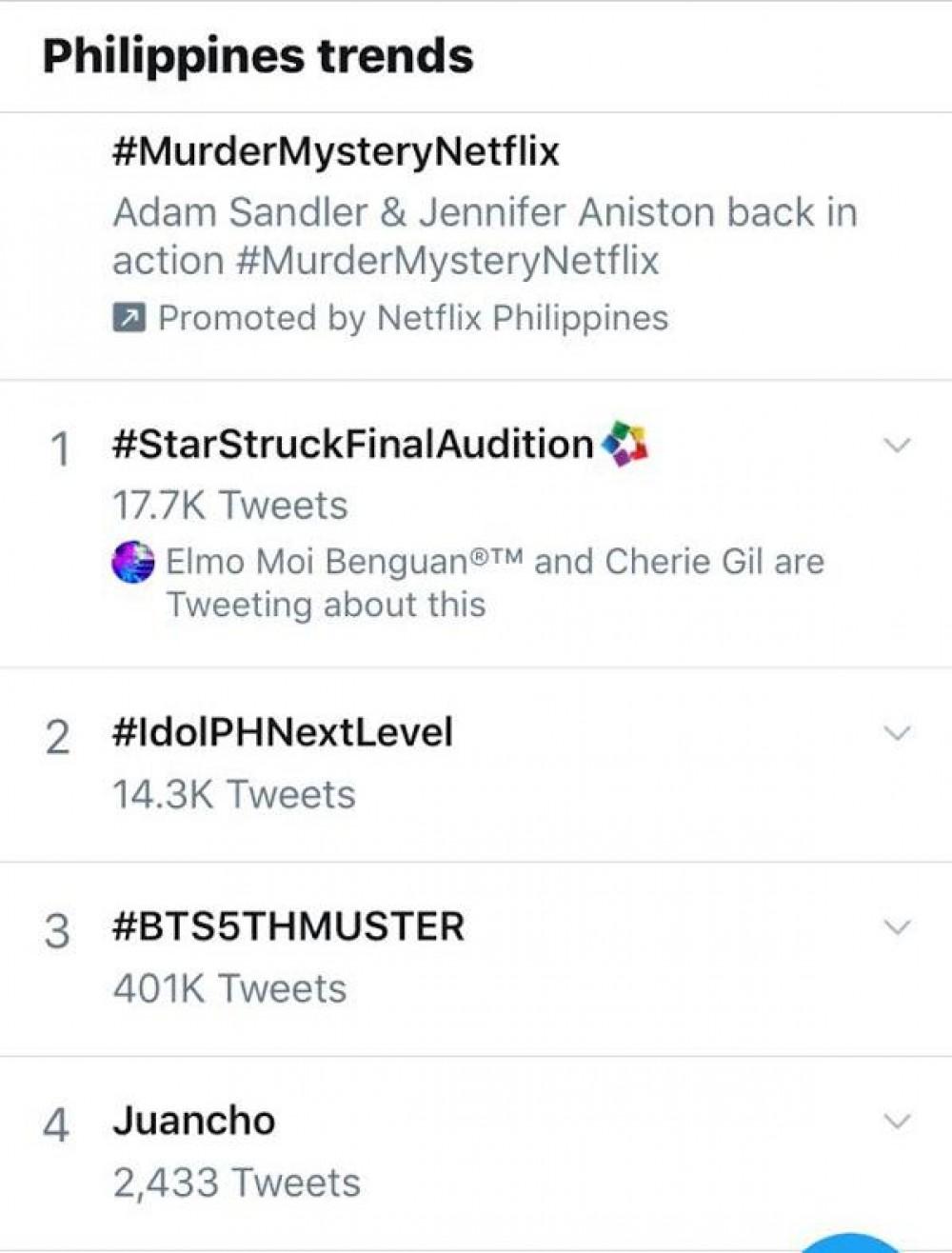
Task: Expand the #BTS5THMUSTER trend chevron
Action: pos(897,926)
